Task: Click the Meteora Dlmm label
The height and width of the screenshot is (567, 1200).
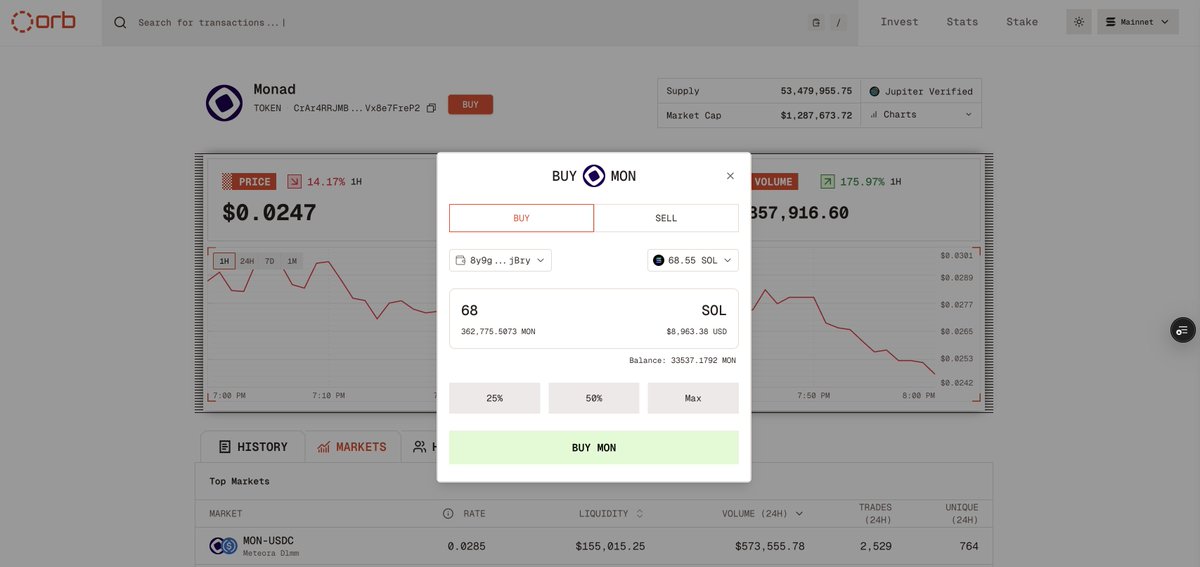Action: click(x=271, y=553)
